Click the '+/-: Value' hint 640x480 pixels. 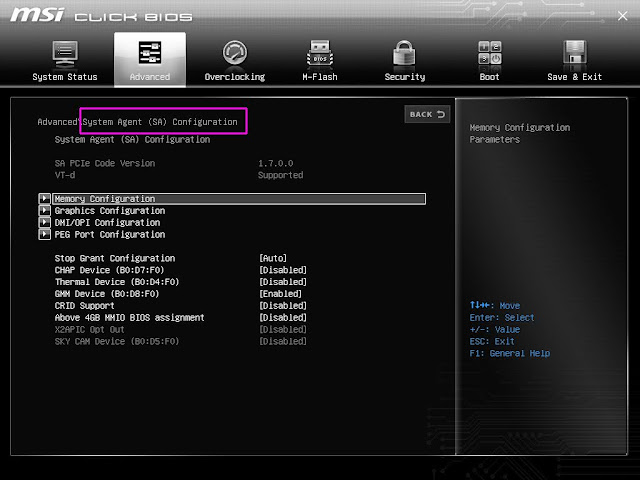(495, 329)
